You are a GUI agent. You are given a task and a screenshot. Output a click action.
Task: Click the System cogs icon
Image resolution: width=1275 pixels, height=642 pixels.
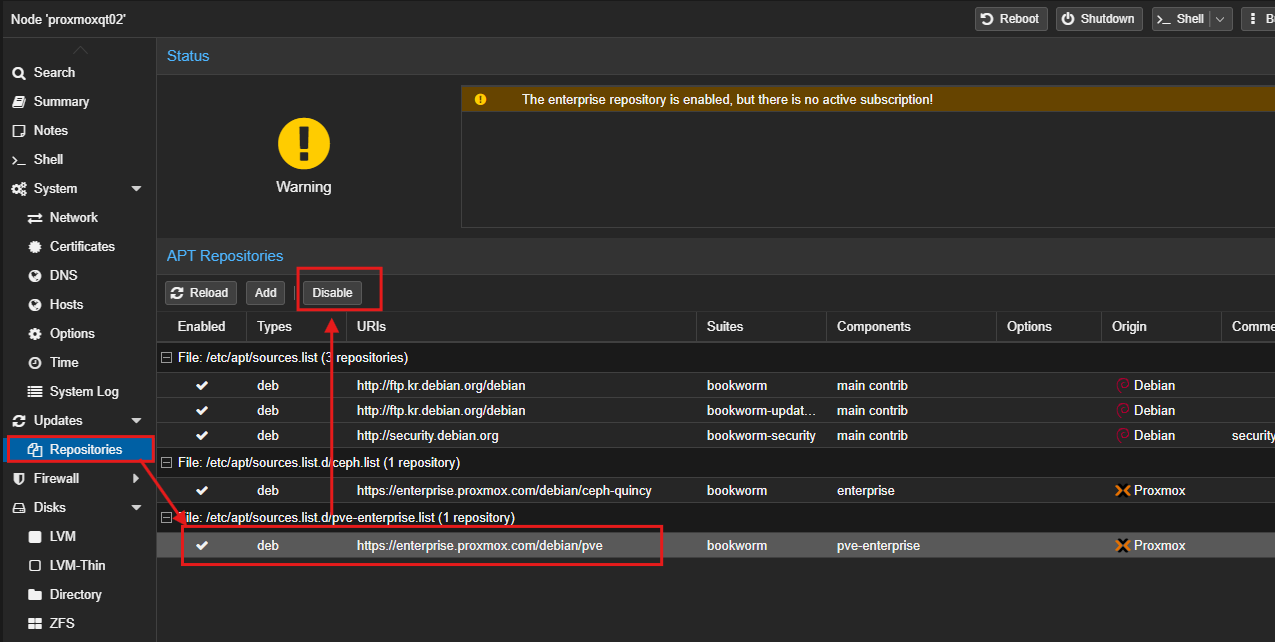[19, 188]
